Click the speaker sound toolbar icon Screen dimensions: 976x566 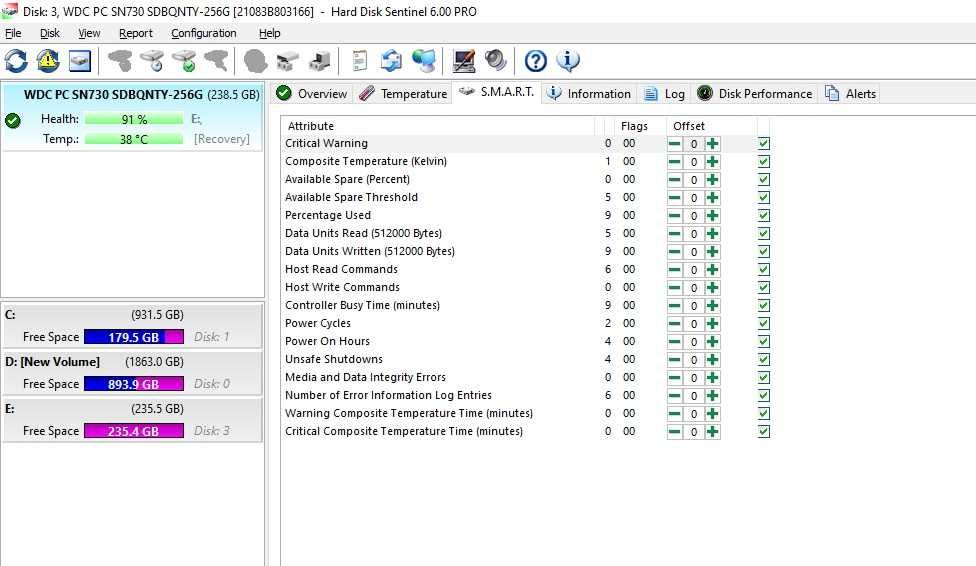coord(496,61)
